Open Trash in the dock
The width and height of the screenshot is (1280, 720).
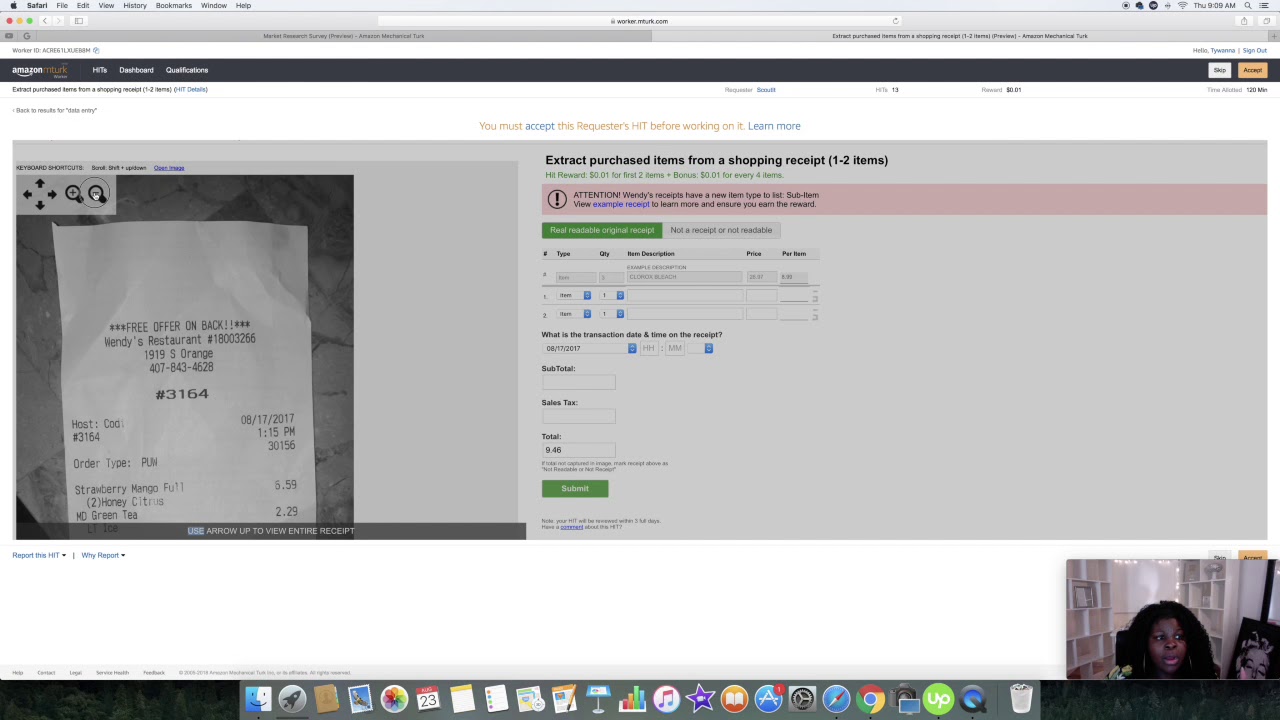1020,699
